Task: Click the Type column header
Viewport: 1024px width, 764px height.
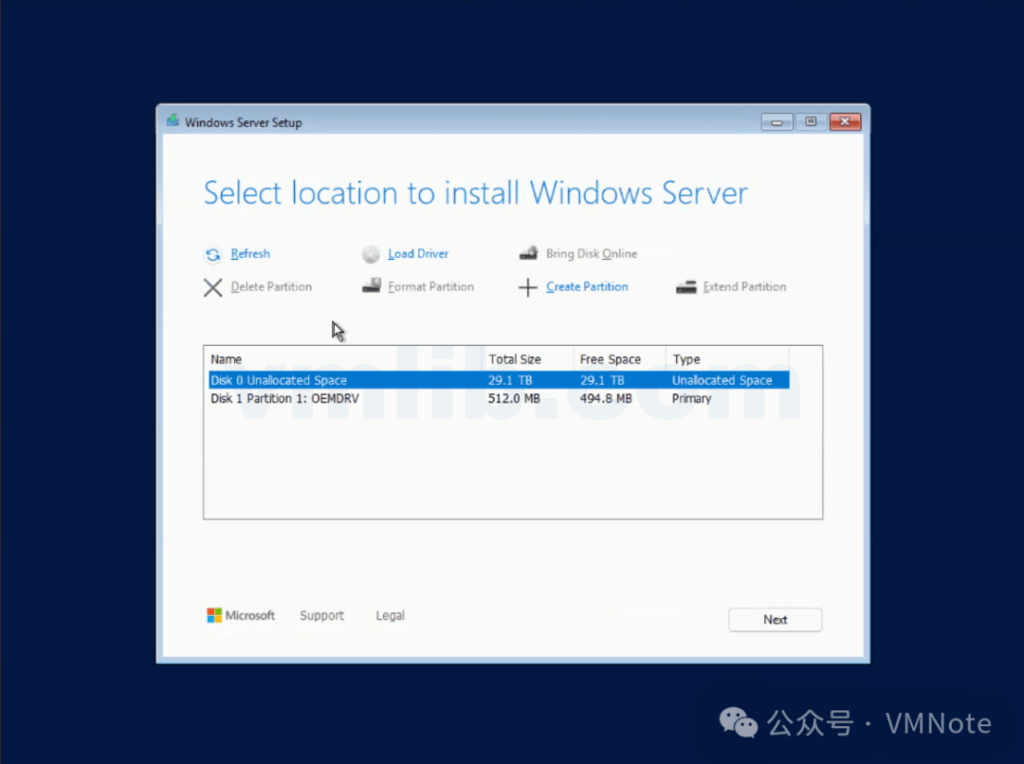Action: (687, 359)
